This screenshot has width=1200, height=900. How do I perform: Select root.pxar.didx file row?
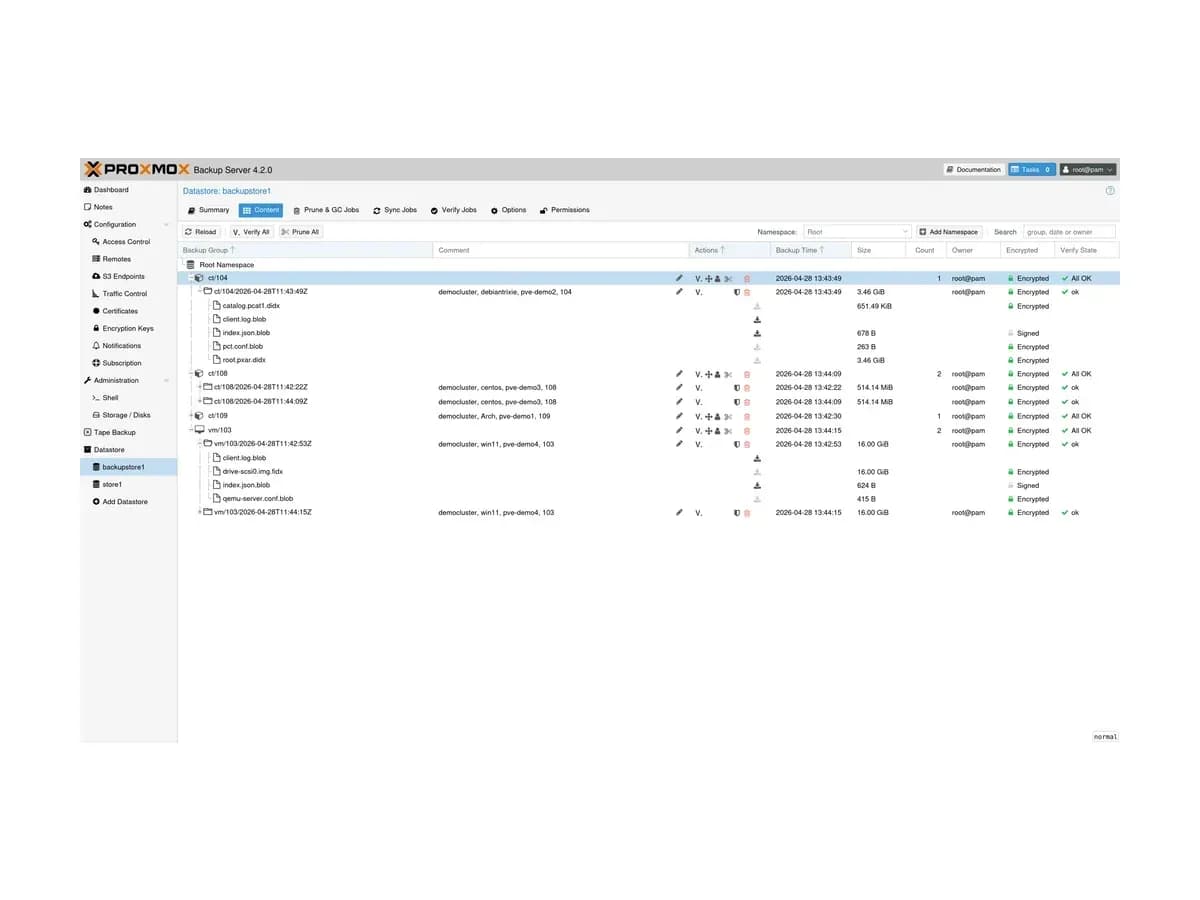tap(648, 360)
